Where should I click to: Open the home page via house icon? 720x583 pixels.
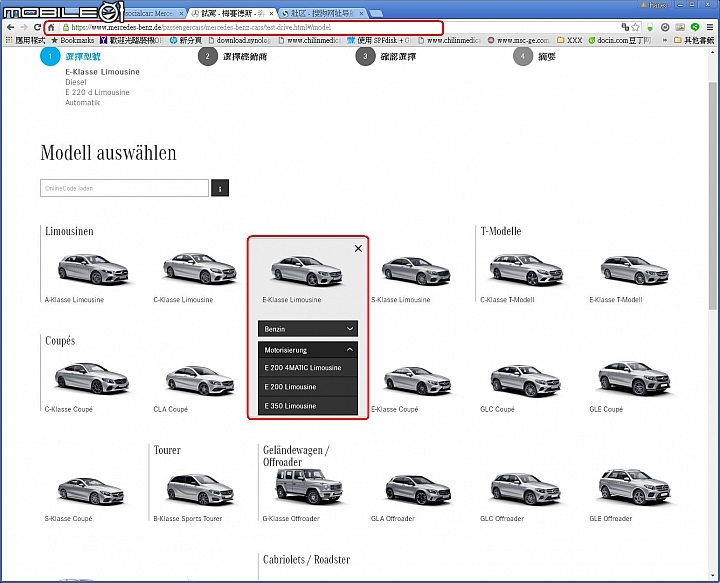click(x=51, y=28)
